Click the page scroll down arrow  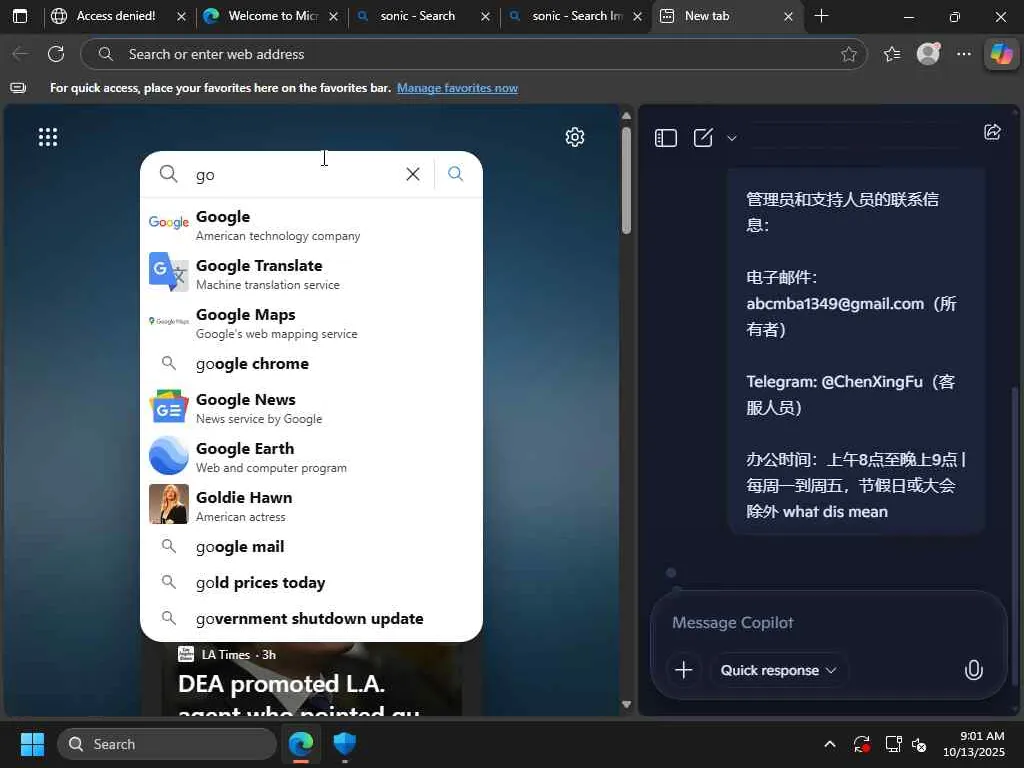coord(626,705)
